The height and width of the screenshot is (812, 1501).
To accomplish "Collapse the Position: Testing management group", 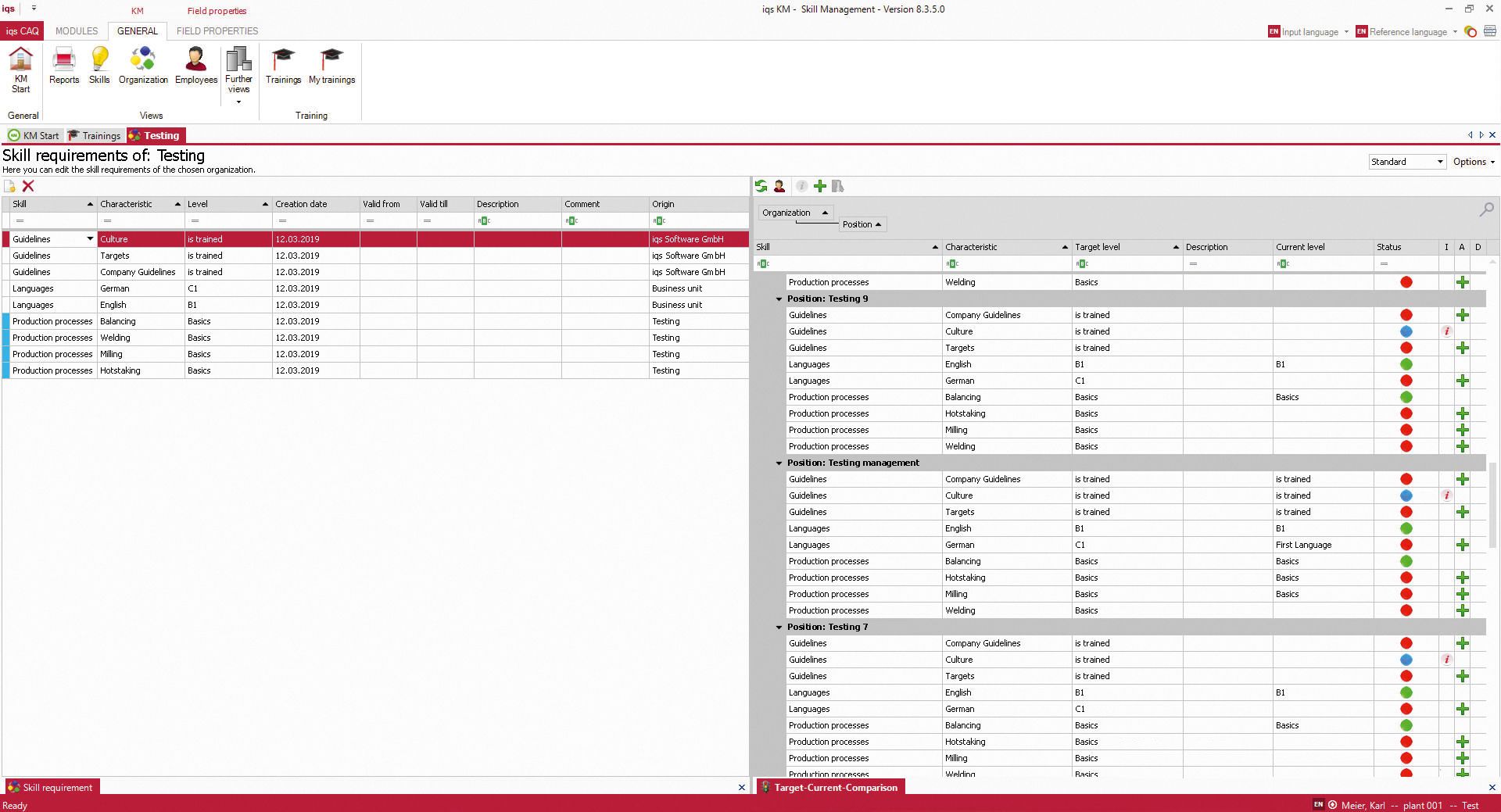I will pyautogui.click(x=778, y=463).
